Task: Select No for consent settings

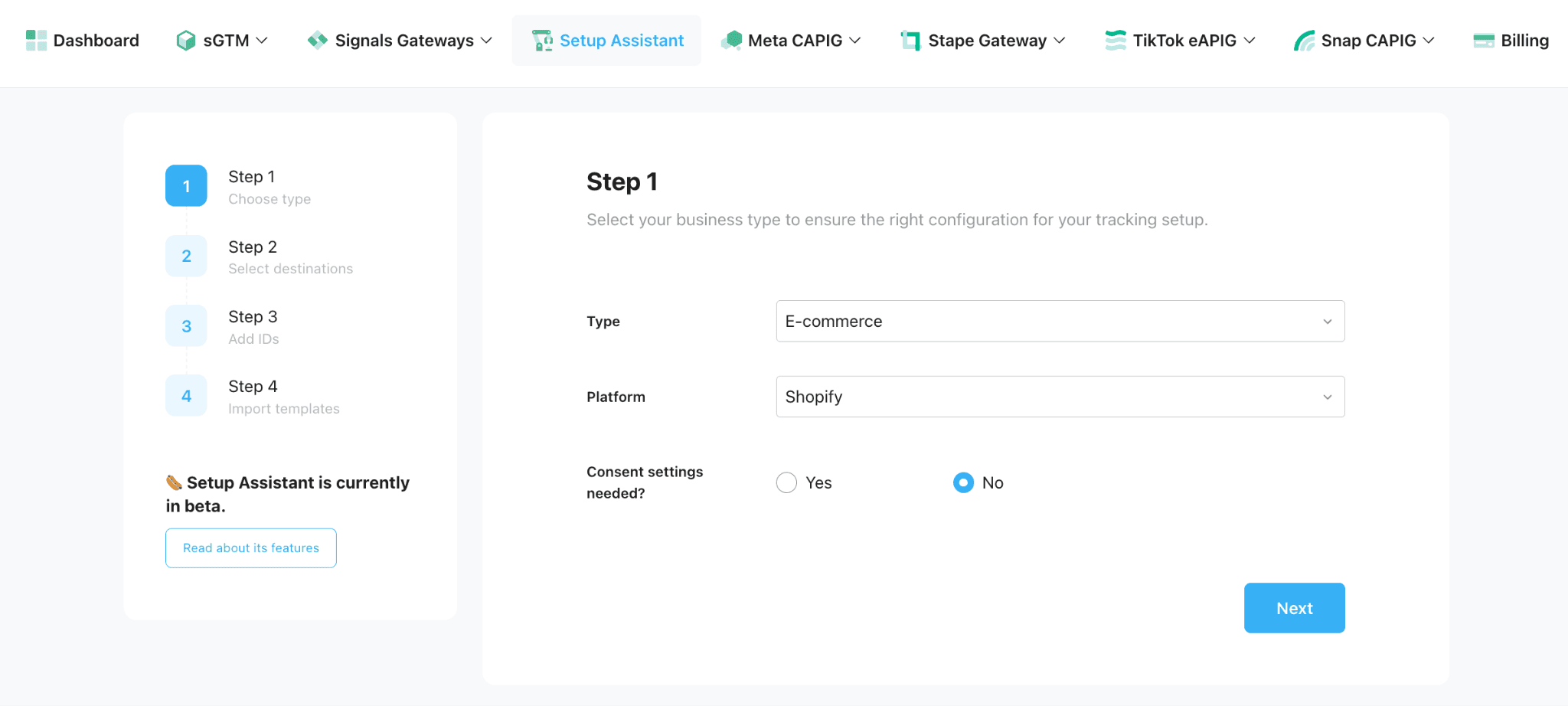Action: 963,482
